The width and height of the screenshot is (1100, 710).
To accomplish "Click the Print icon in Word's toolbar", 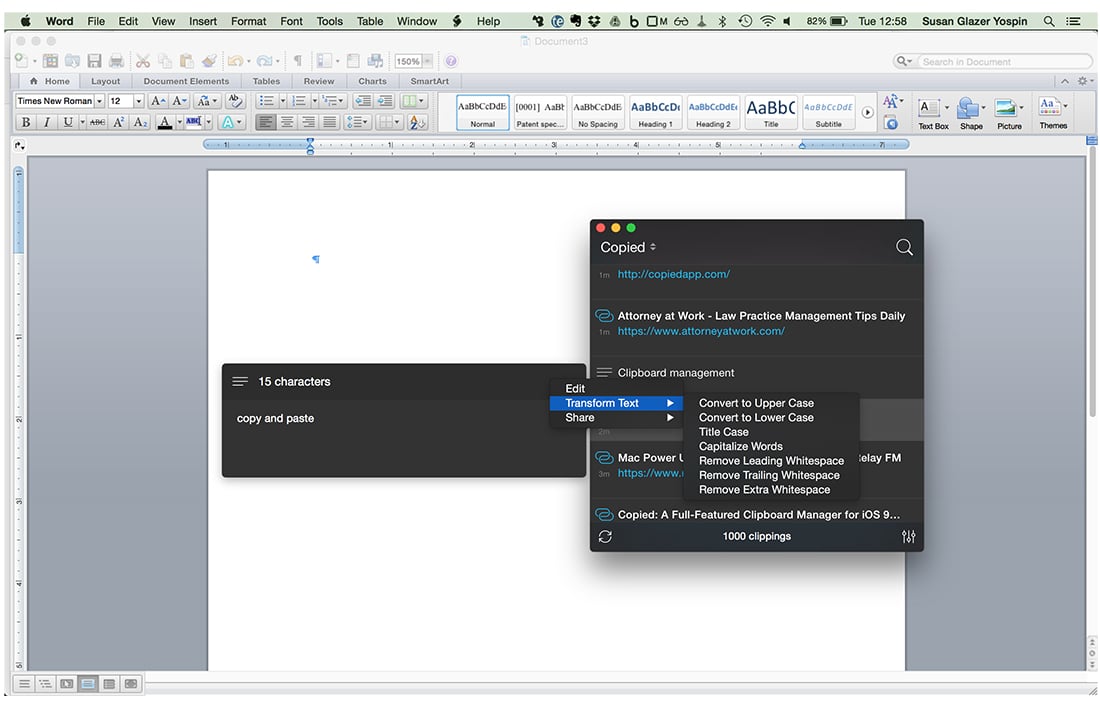I will tap(116, 61).
